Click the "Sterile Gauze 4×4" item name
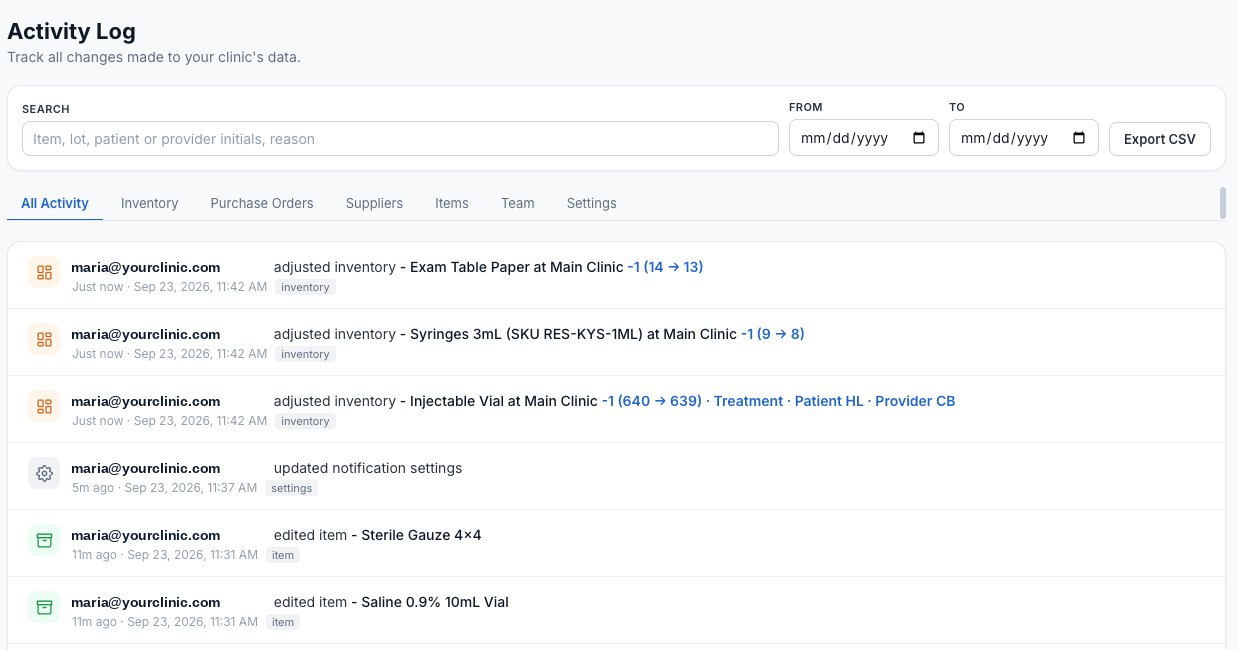 421,535
